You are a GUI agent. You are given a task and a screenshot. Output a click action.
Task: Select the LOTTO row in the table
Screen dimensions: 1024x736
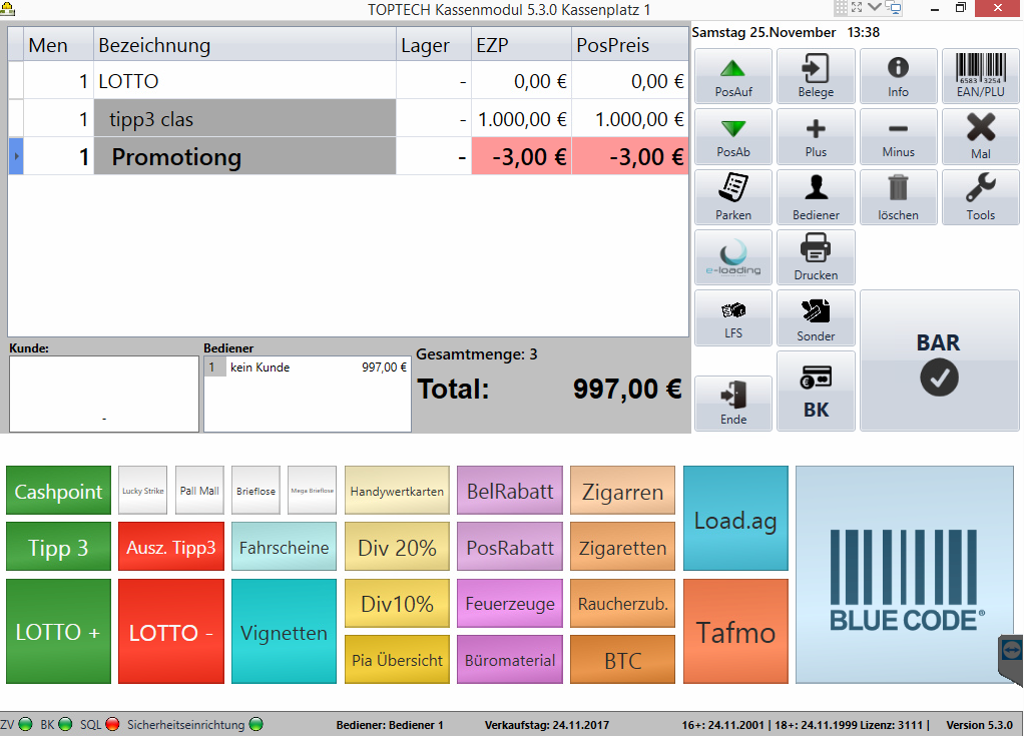[x=348, y=80]
